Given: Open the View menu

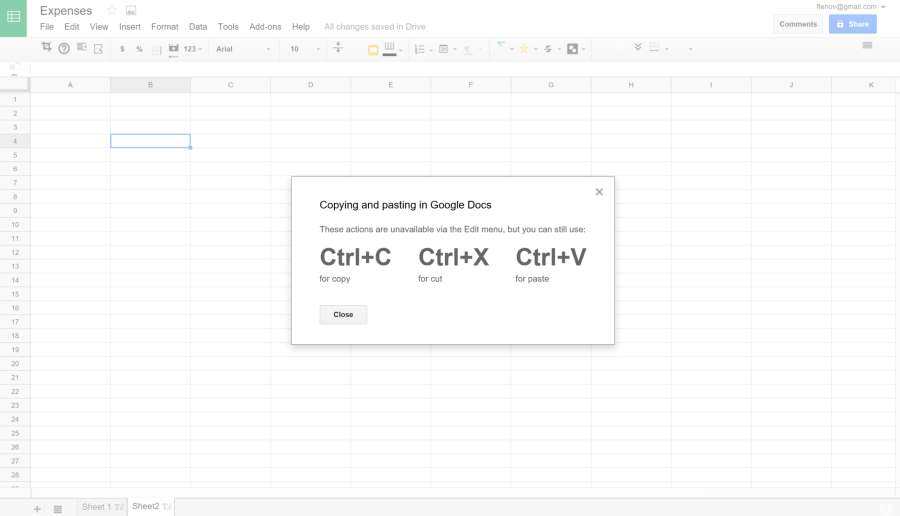Looking at the screenshot, I should pyautogui.click(x=99, y=27).
